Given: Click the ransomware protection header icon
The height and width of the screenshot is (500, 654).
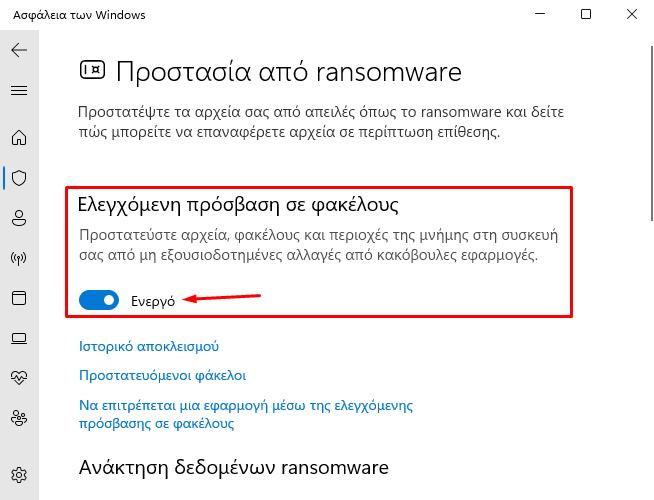Looking at the screenshot, I should coord(92,70).
